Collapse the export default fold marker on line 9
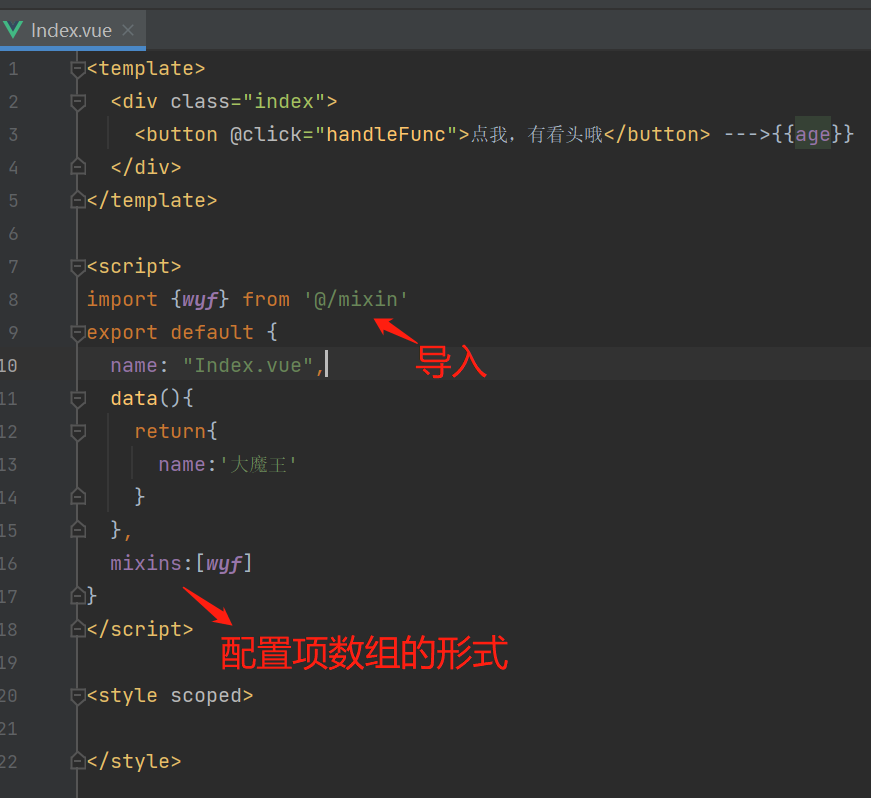Viewport: 871px width, 798px height. tap(78, 333)
